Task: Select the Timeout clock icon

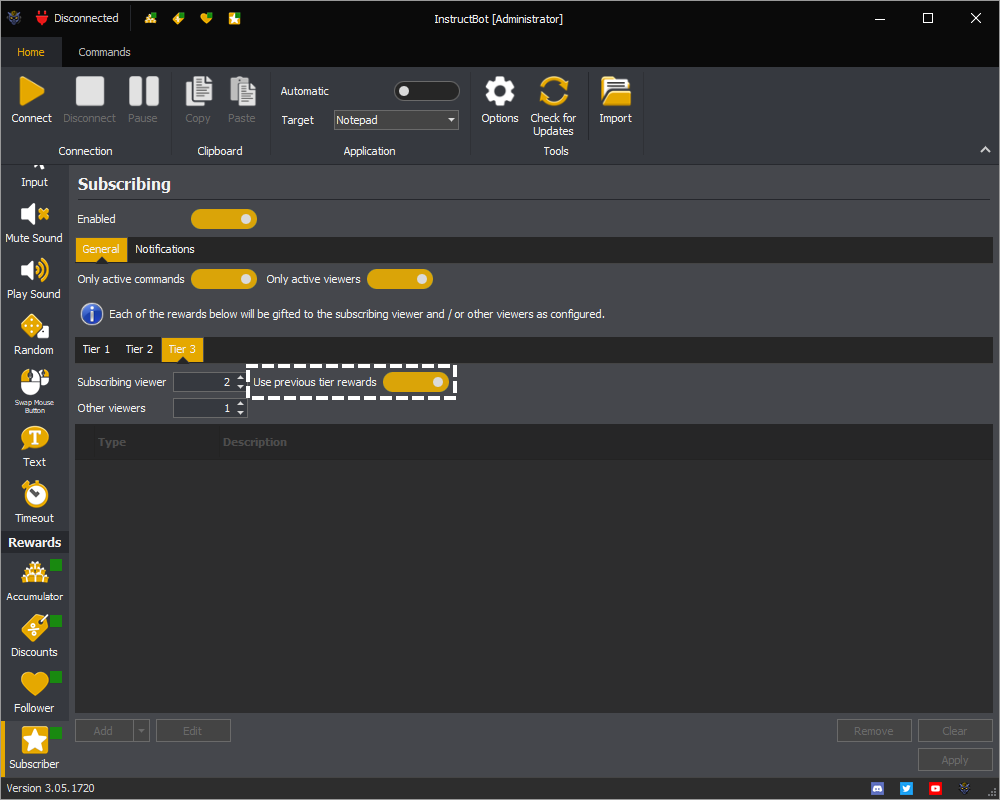Action: click(34, 503)
